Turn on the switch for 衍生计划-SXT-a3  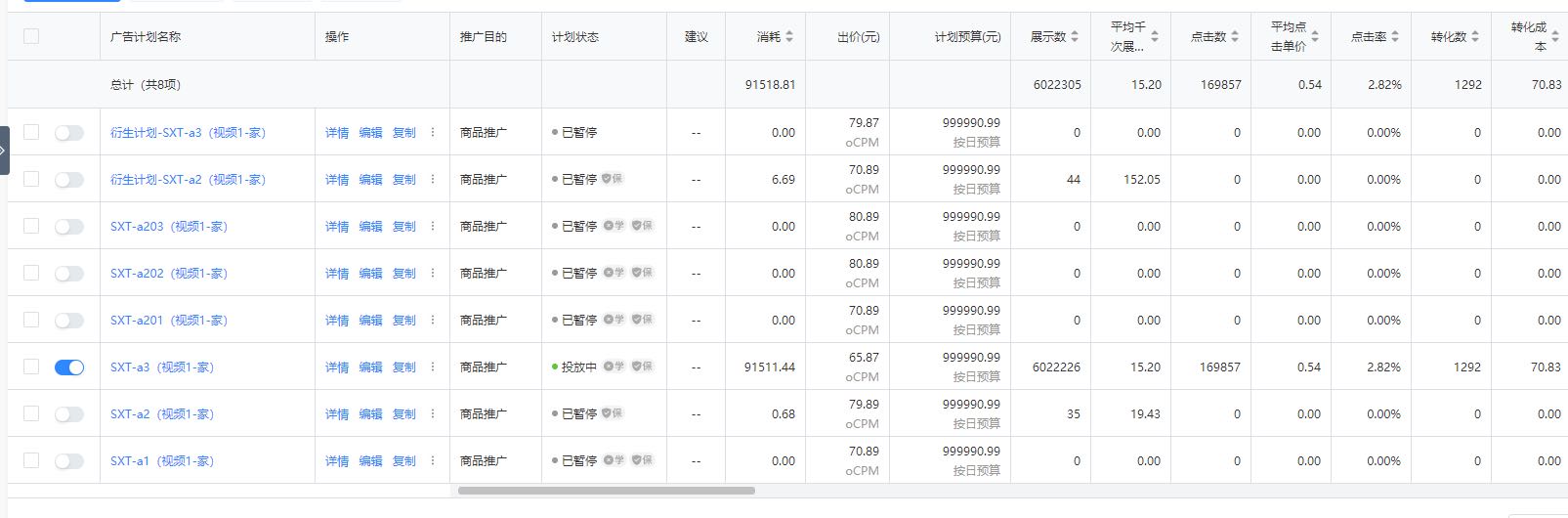pos(69,133)
